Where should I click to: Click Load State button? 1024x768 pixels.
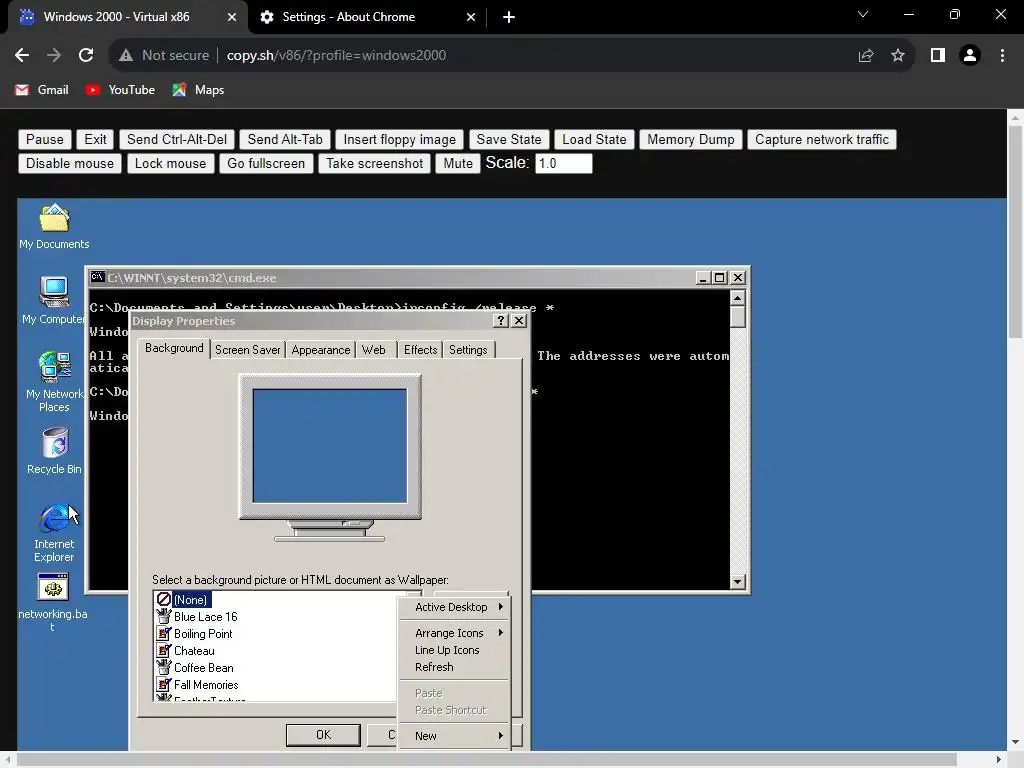coord(594,139)
